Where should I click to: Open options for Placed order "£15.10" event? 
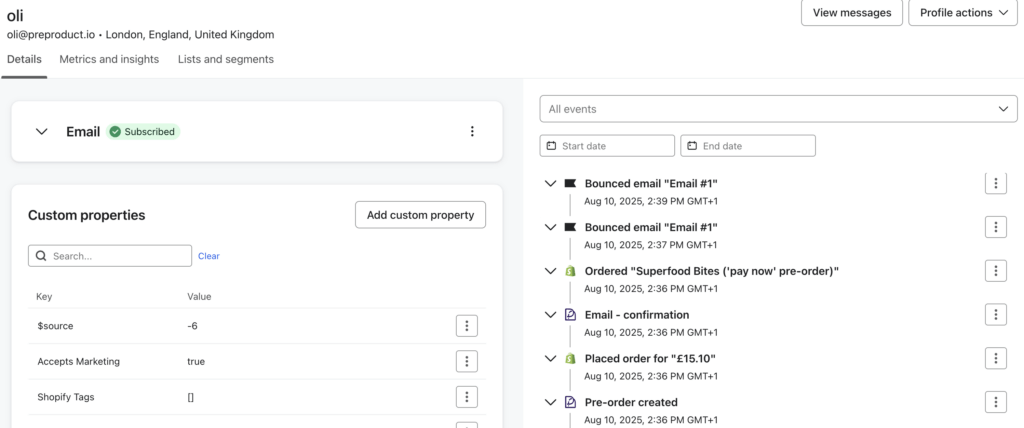(x=995, y=359)
